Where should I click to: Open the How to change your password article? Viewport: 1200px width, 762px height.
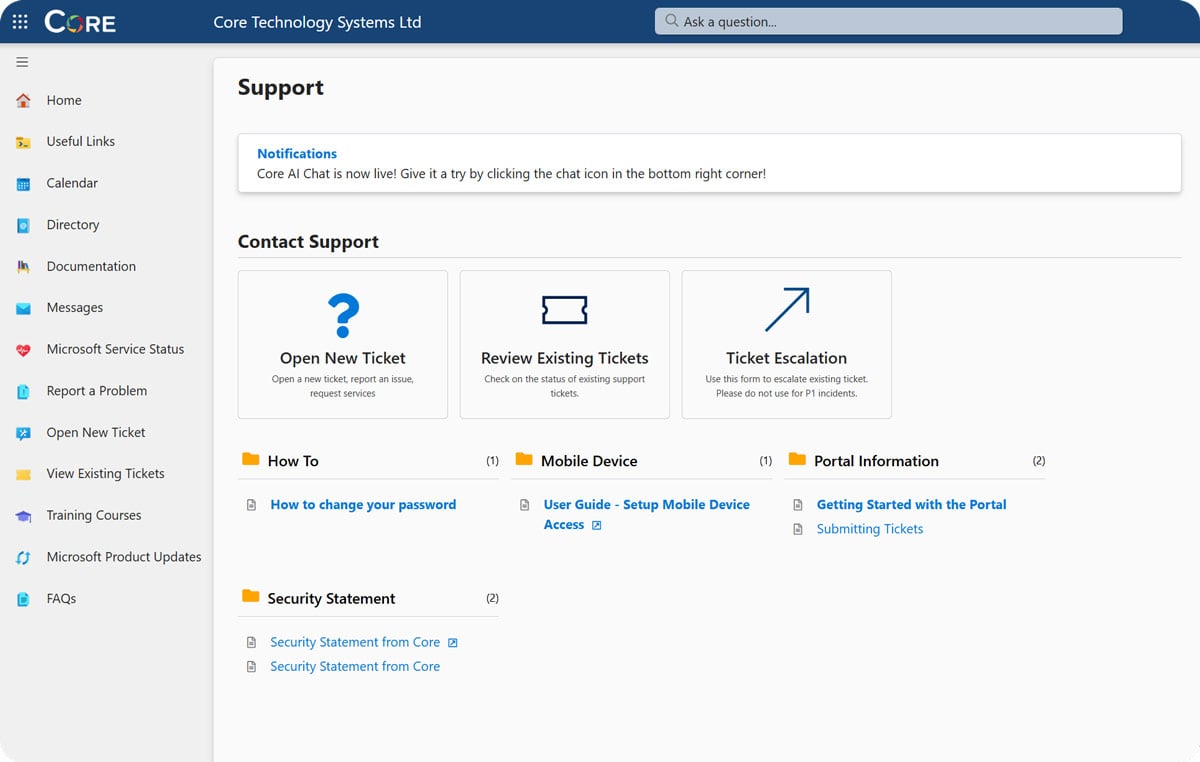(363, 504)
